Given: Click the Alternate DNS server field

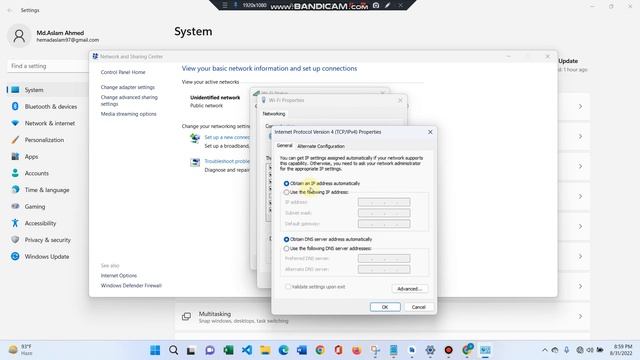Looking at the screenshot, I should (384, 269).
